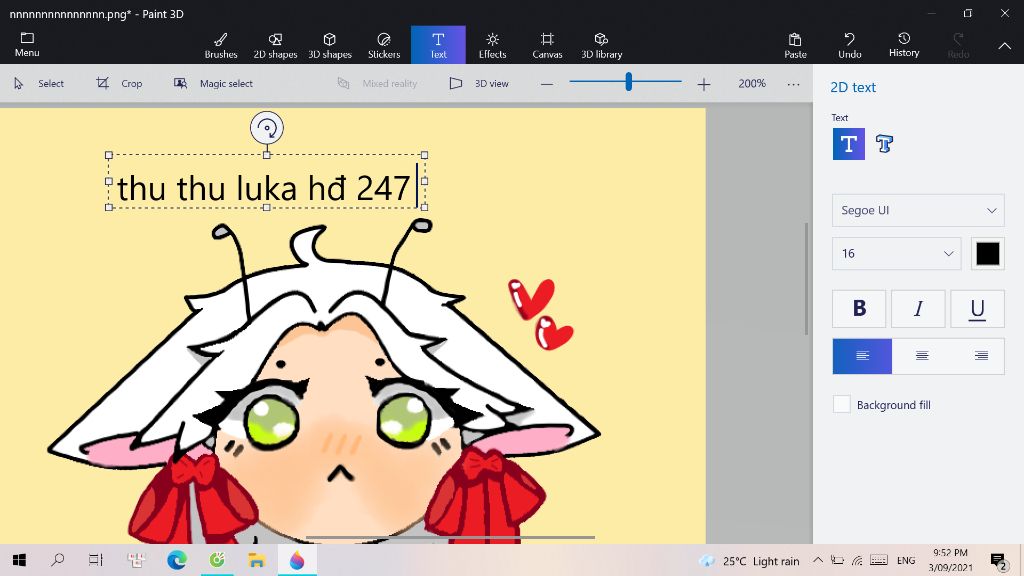
Task: Open the History panel
Action: 904,45
